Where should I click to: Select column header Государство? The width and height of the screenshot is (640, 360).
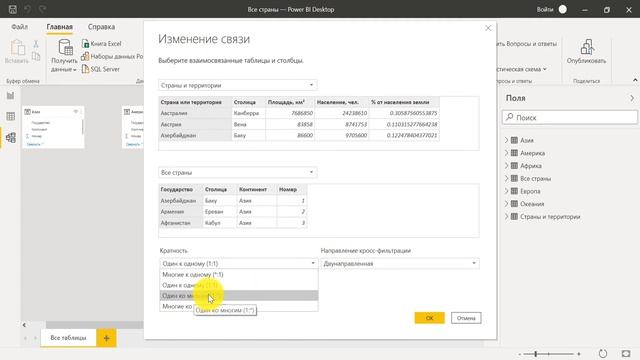[x=181, y=189]
